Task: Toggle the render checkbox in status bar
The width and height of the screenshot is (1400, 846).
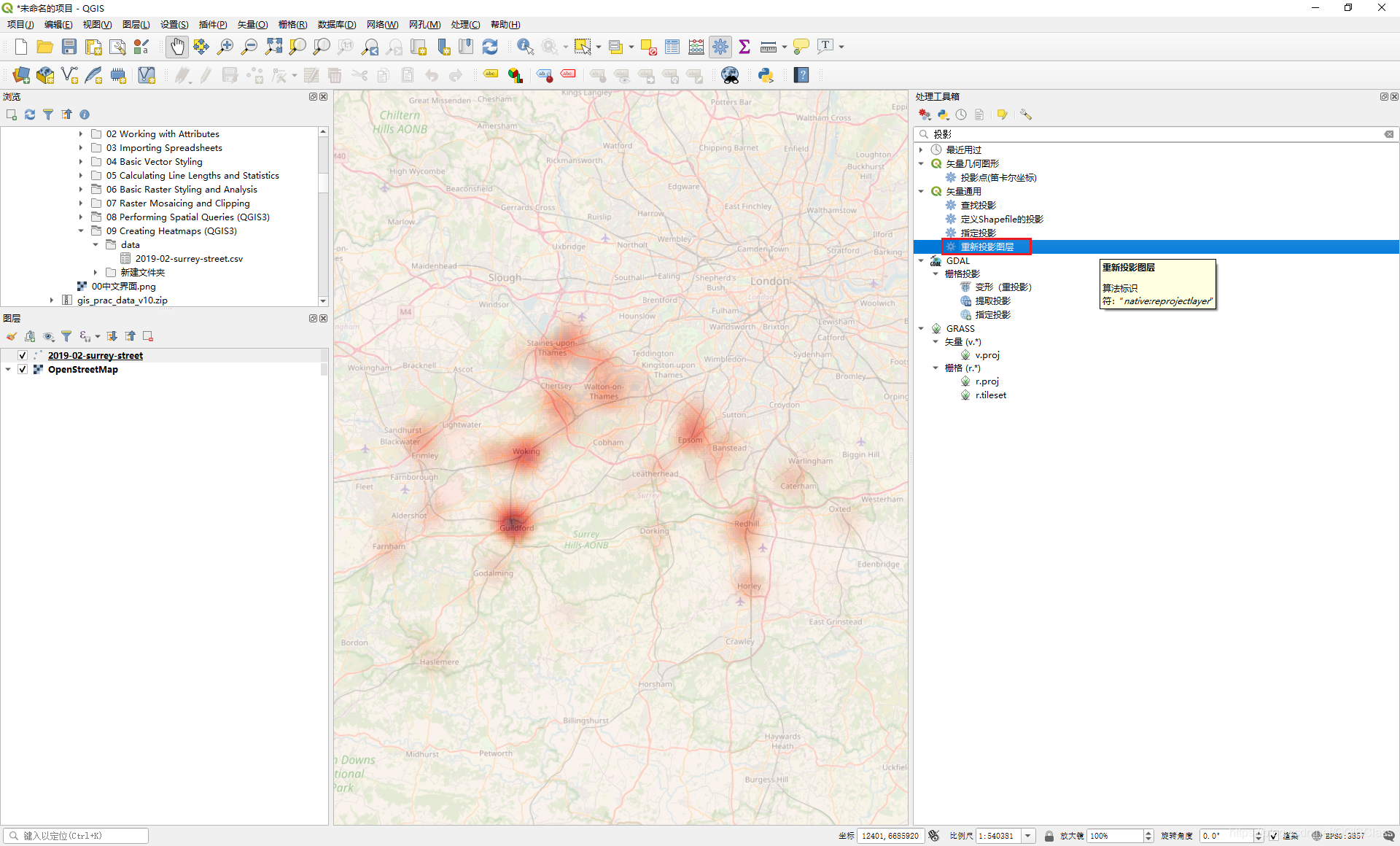Action: 1273,836
